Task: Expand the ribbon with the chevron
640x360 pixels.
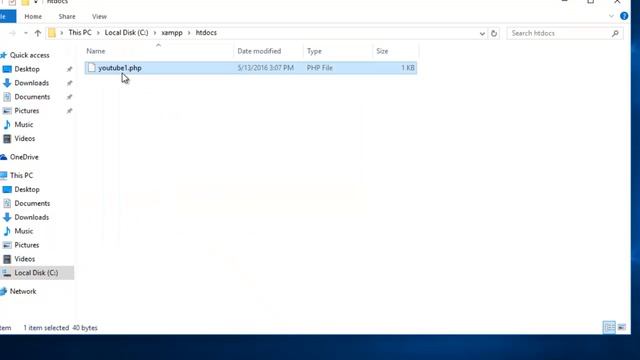Action: pos(611,16)
